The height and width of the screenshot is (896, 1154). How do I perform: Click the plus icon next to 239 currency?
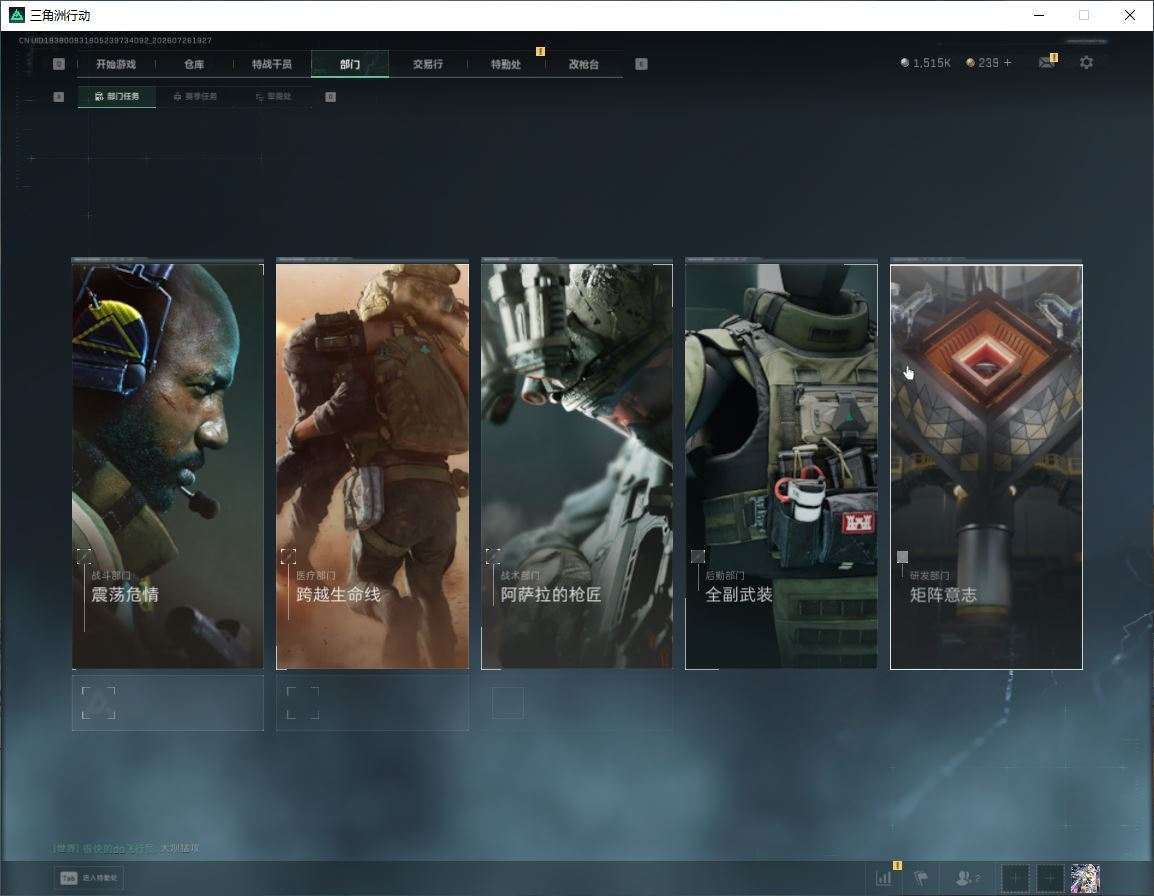(1008, 63)
